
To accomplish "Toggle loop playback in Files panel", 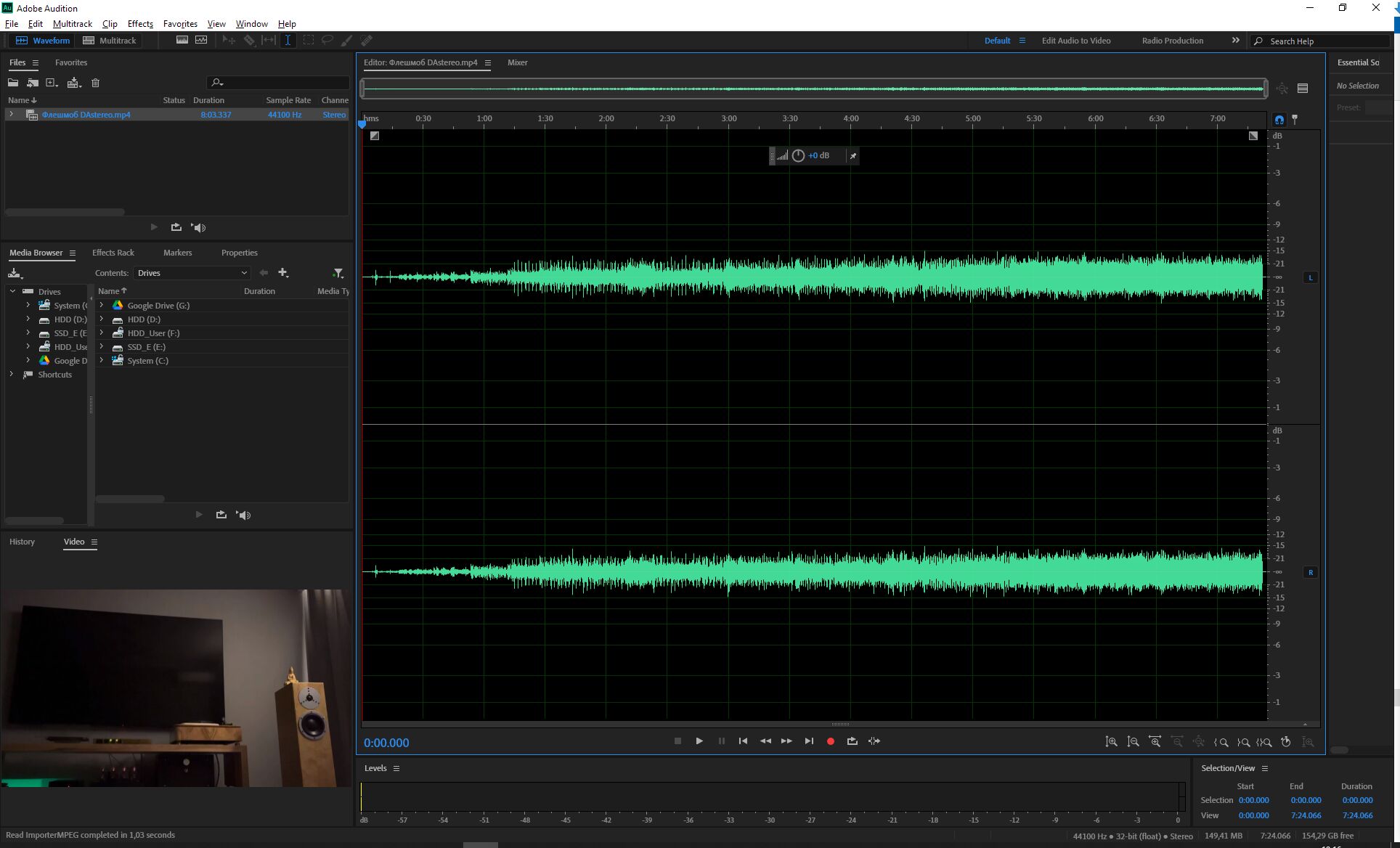I will coord(176,227).
